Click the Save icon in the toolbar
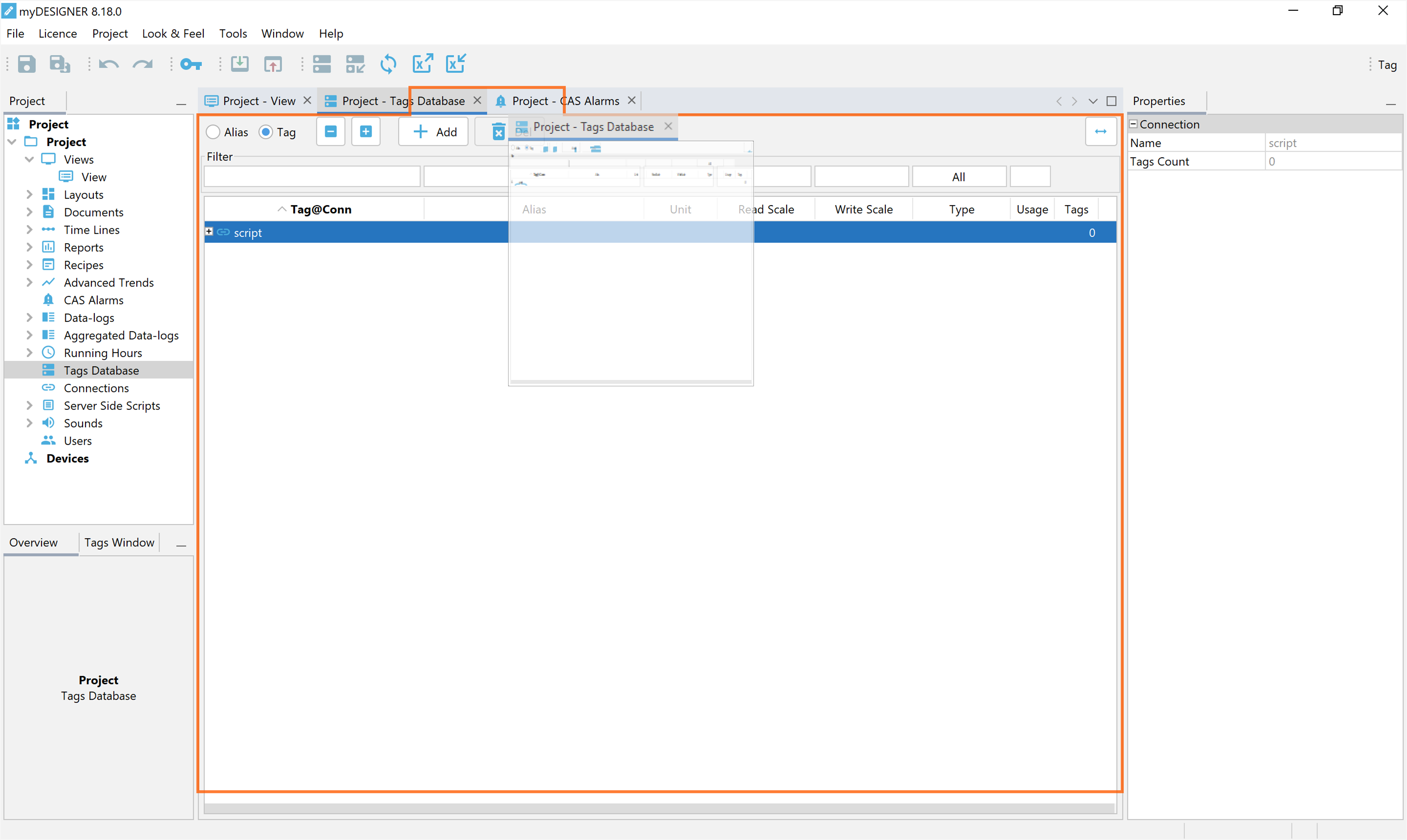 [x=26, y=64]
